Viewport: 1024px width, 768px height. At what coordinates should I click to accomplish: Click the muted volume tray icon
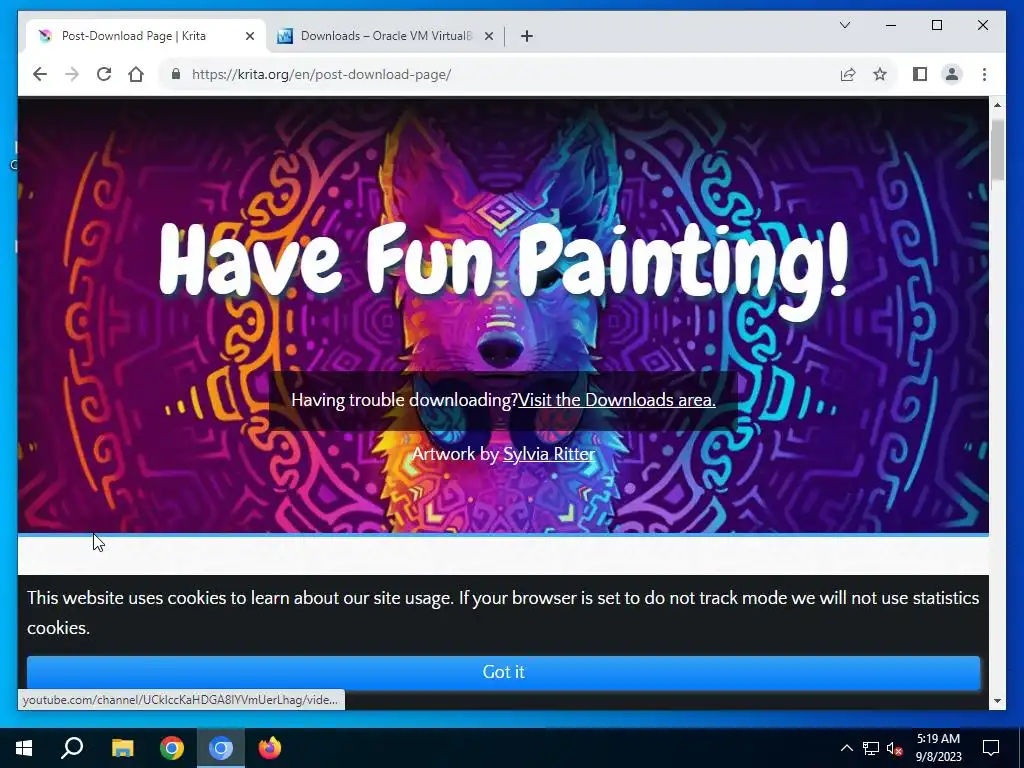[895, 748]
